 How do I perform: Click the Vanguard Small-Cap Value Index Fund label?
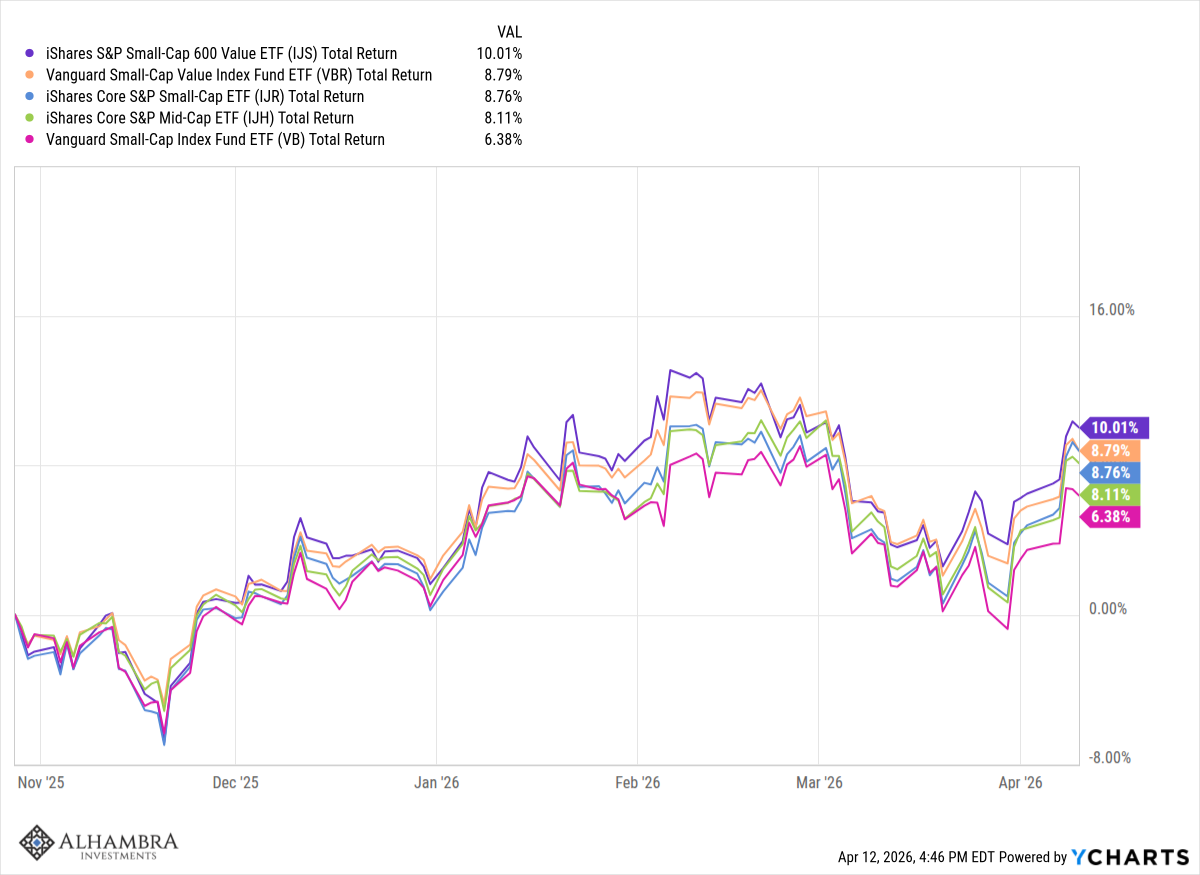coord(239,75)
